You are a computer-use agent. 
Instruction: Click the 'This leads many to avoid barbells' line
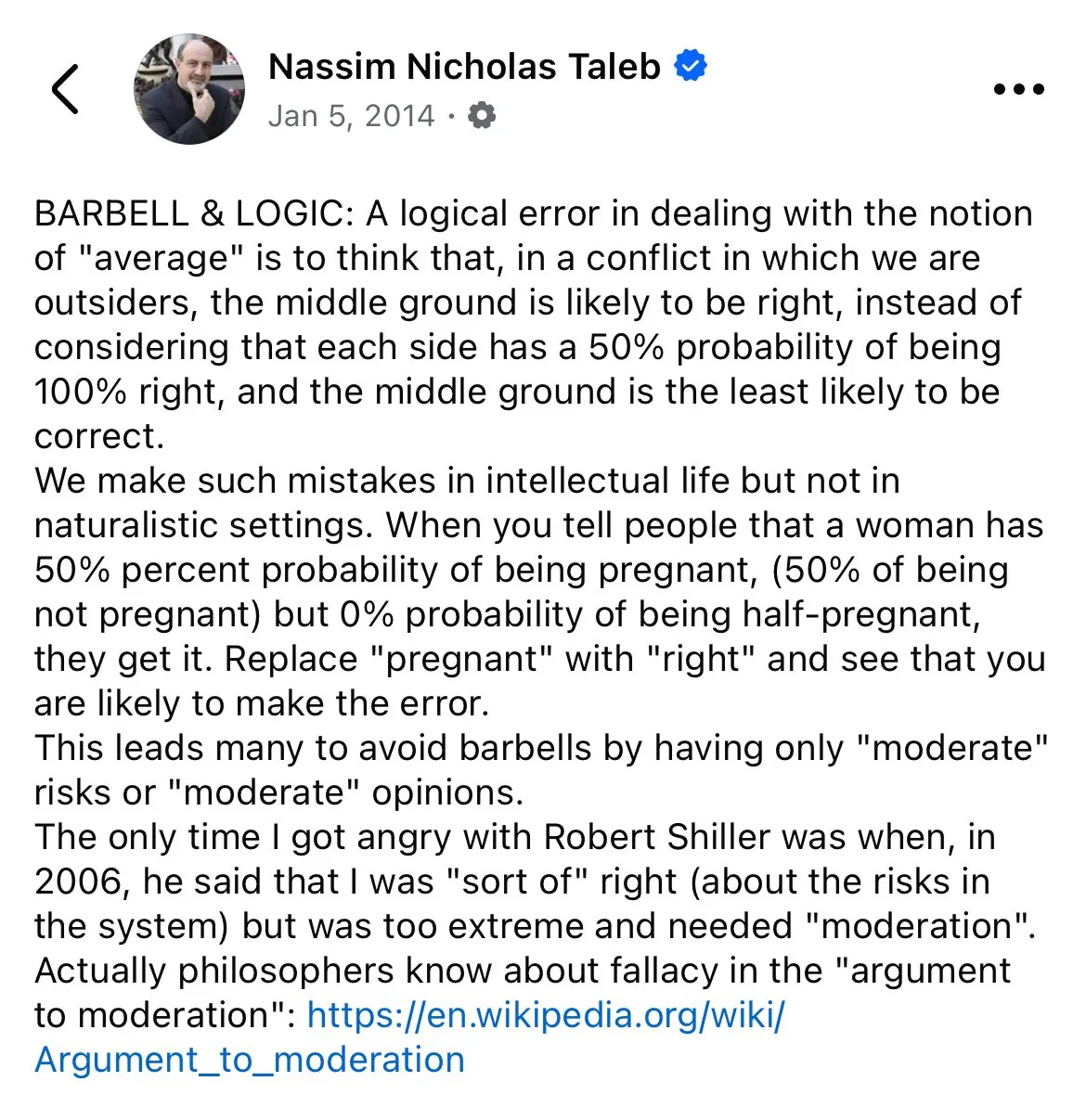[541, 748]
